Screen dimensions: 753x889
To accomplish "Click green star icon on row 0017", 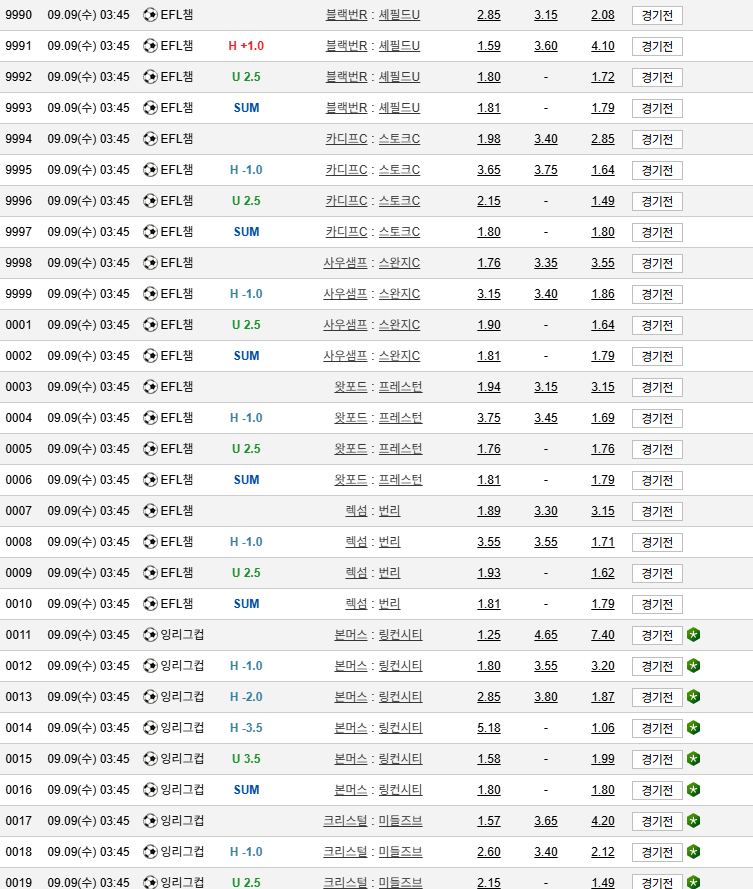I will 693,820.
